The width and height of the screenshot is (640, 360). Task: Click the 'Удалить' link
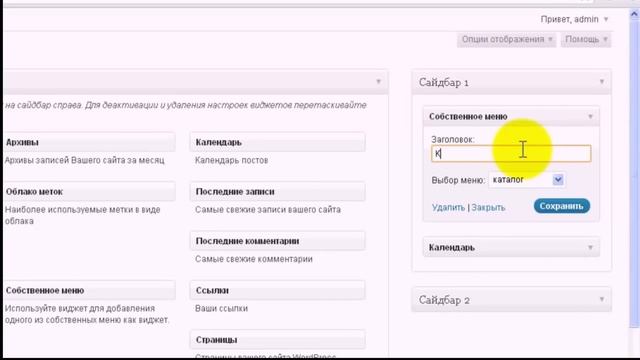click(x=448, y=207)
